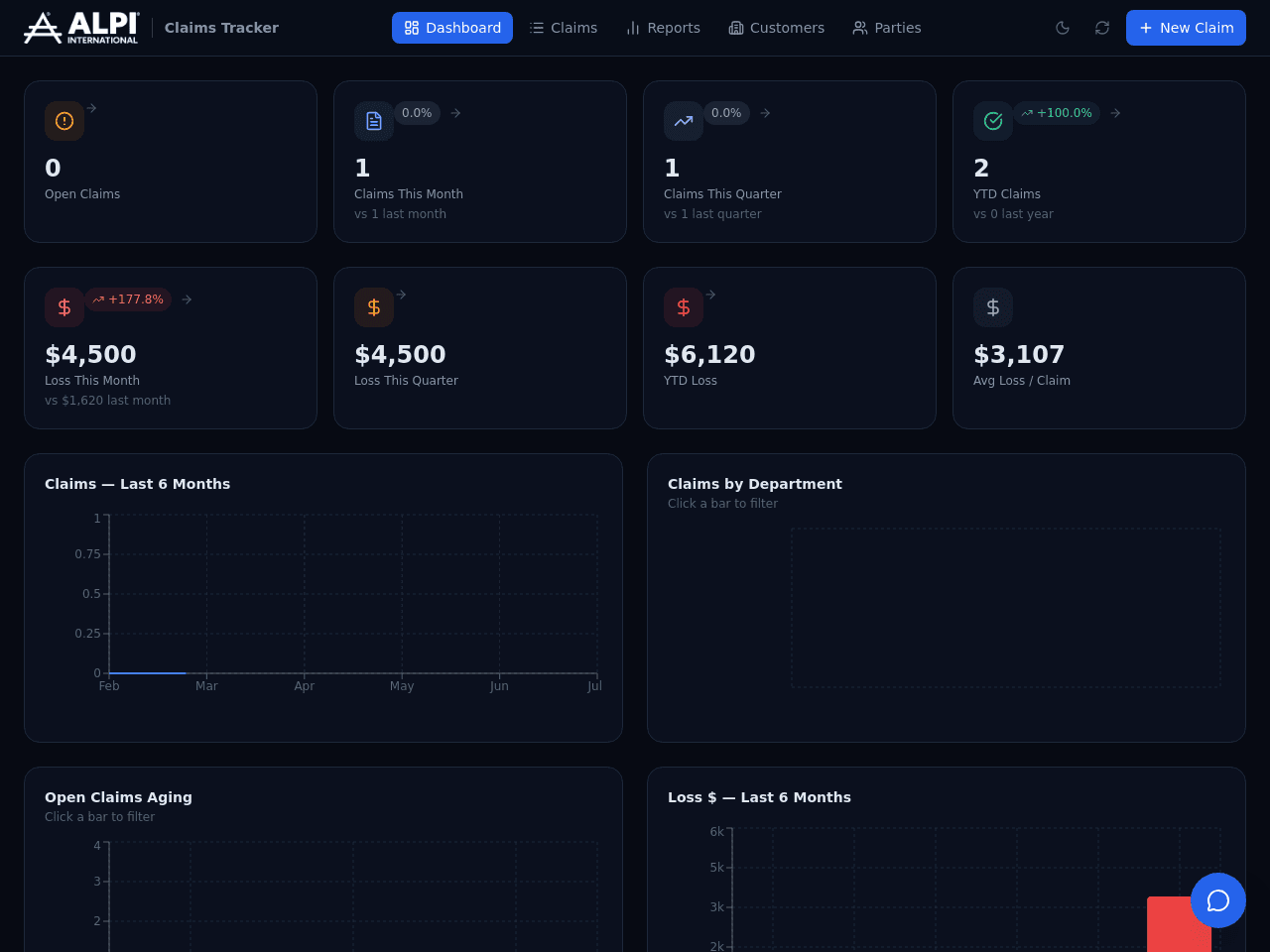
Task: Follow the arrow on Claims This Quarter card
Action: click(765, 113)
